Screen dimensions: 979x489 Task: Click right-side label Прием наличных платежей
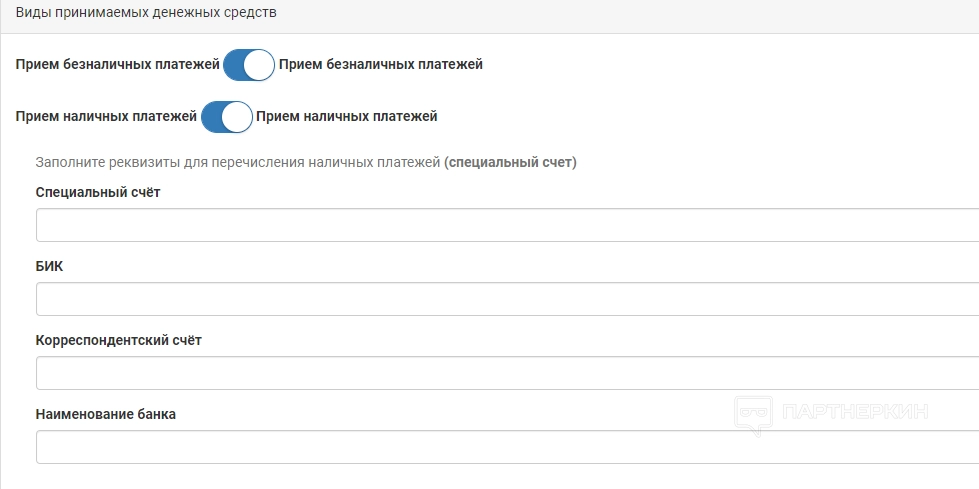pyautogui.click(x=347, y=116)
